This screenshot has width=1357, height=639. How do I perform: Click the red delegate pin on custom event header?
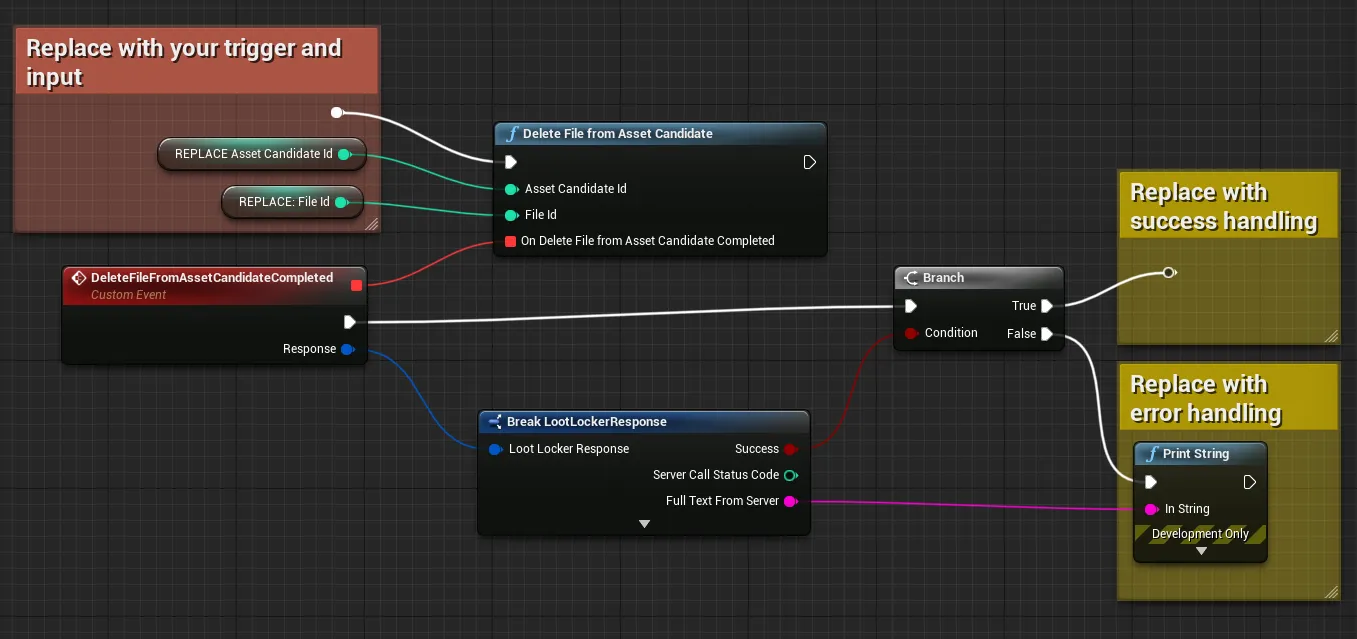tap(356, 286)
